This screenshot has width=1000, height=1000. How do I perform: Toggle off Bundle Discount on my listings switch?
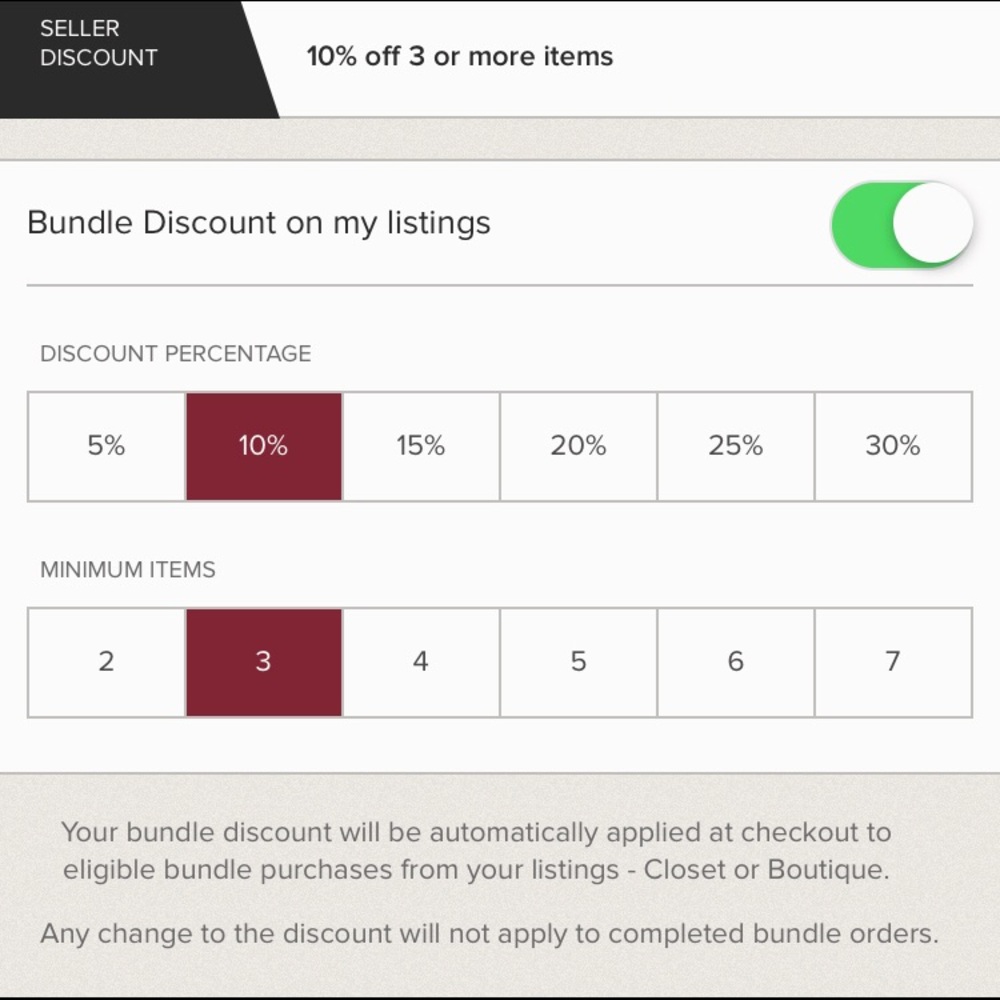pos(901,225)
